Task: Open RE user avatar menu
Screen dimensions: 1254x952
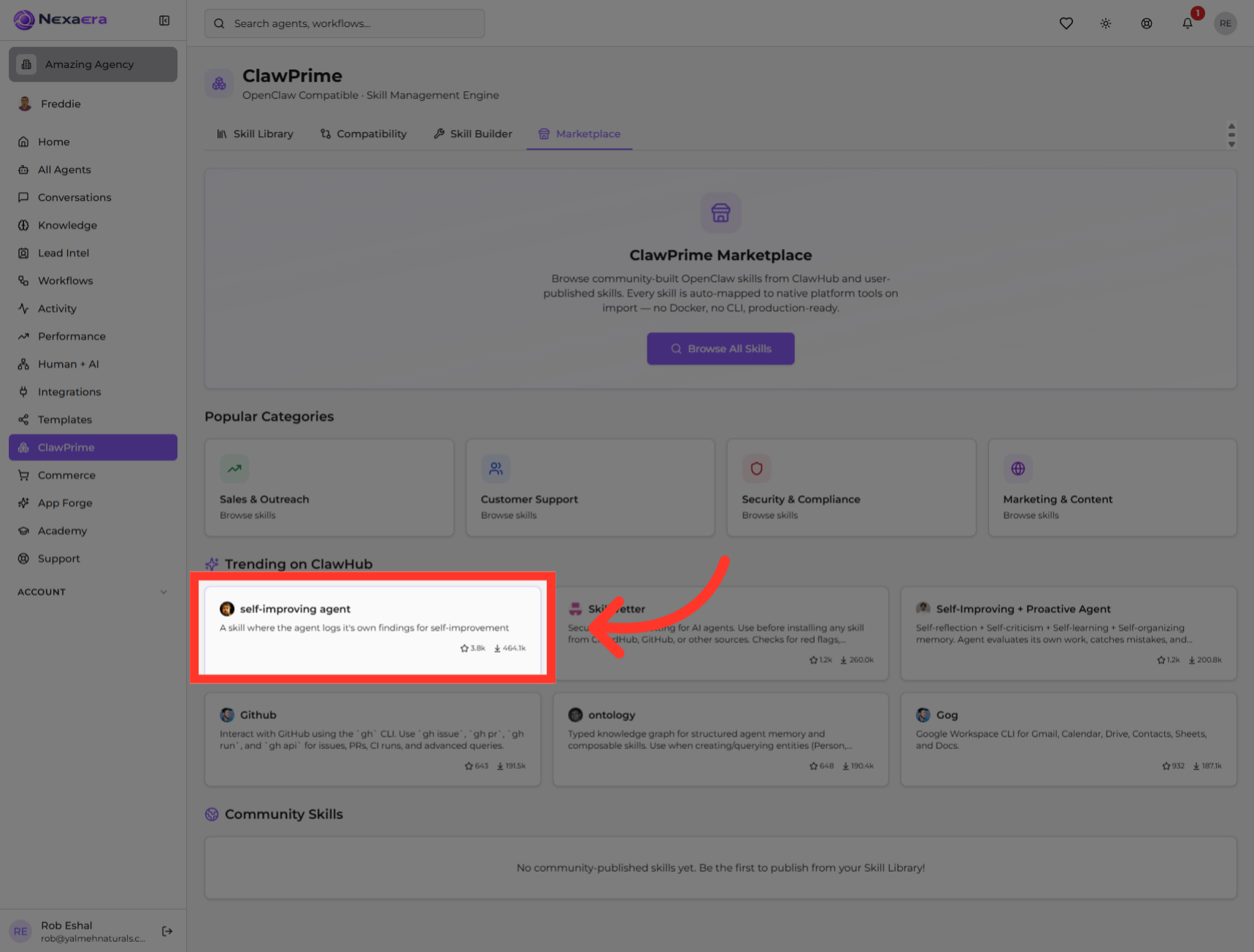Action: pyautogui.click(x=1226, y=23)
